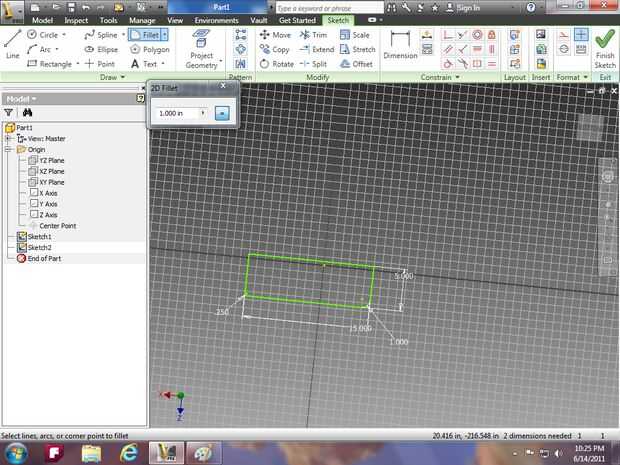Choose the Split command

(x=313, y=64)
